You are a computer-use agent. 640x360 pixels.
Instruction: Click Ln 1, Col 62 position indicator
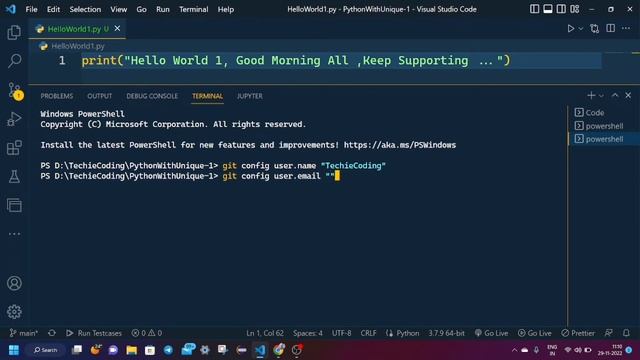(265, 333)
